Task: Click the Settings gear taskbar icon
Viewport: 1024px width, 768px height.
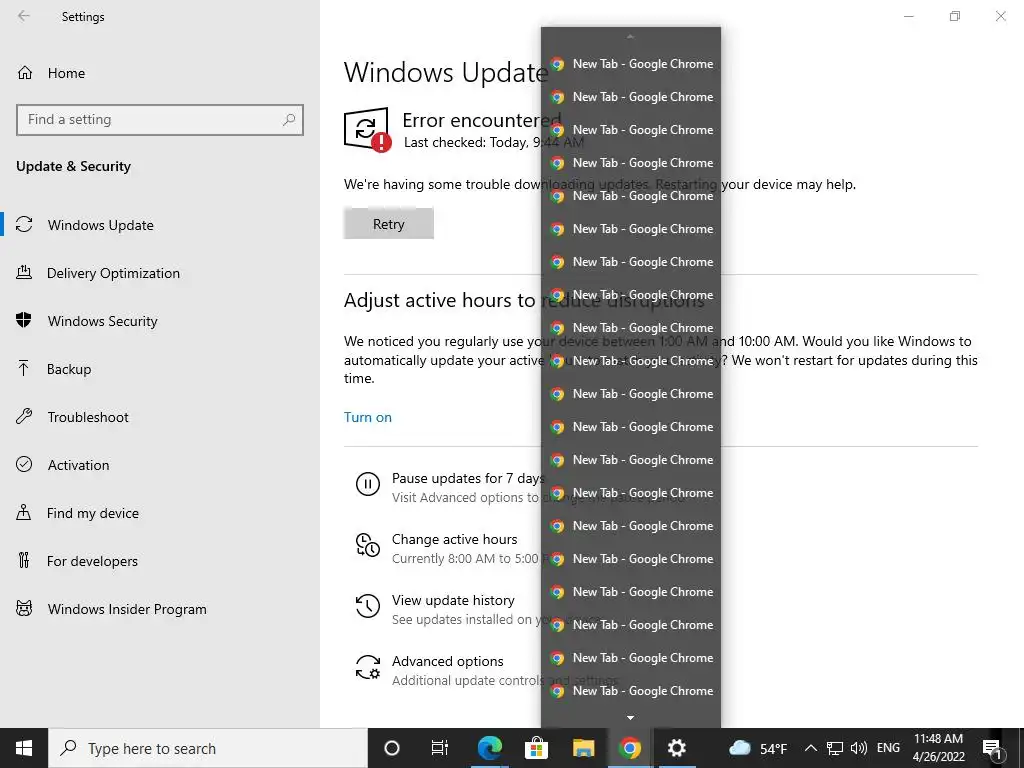Action: point(677,748)
